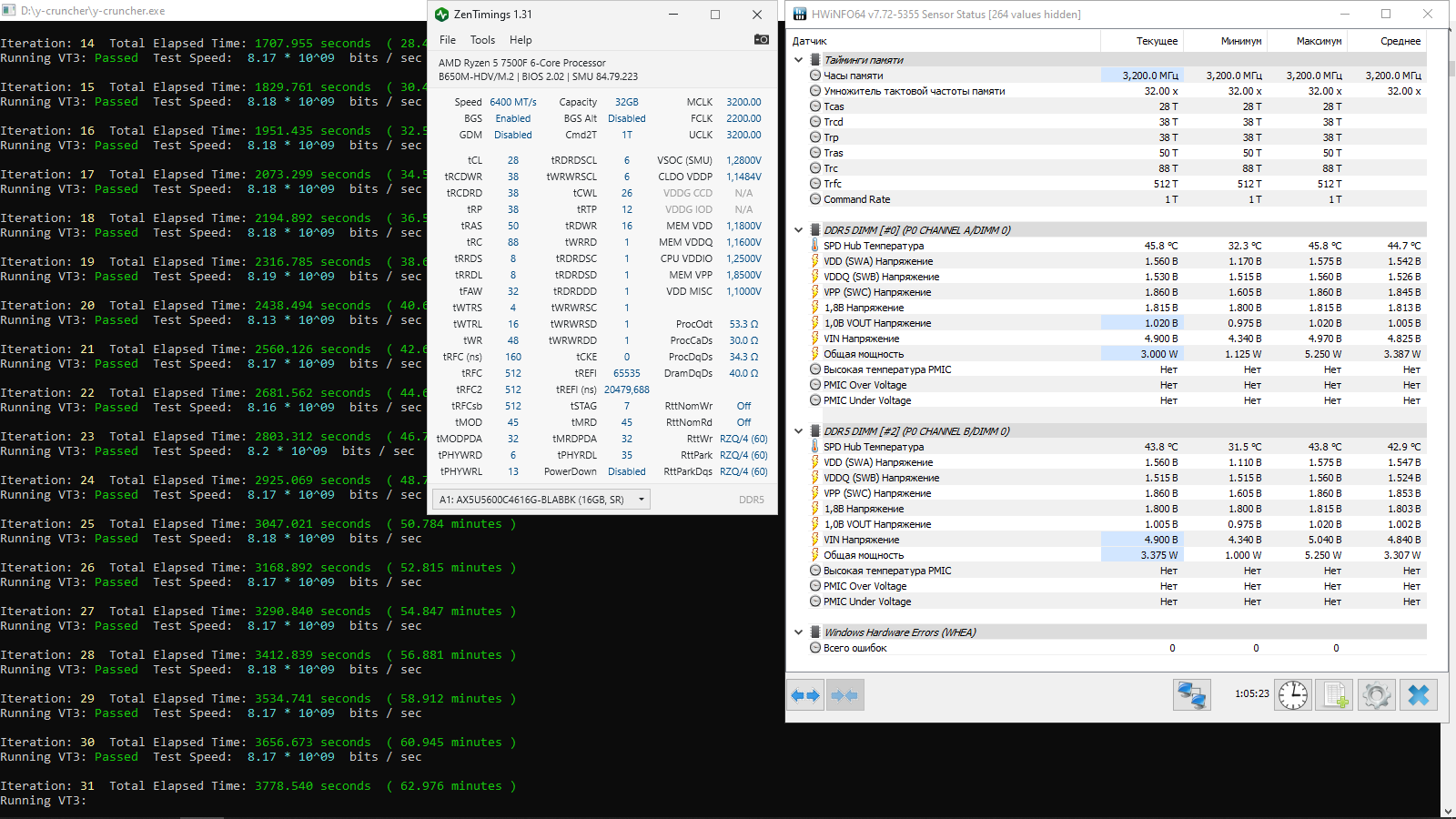This screenshot has width=1456, height=819.
Task: Open the A1 DIMM selector dropdown in ZenTimings
Action: pos(541,500)
